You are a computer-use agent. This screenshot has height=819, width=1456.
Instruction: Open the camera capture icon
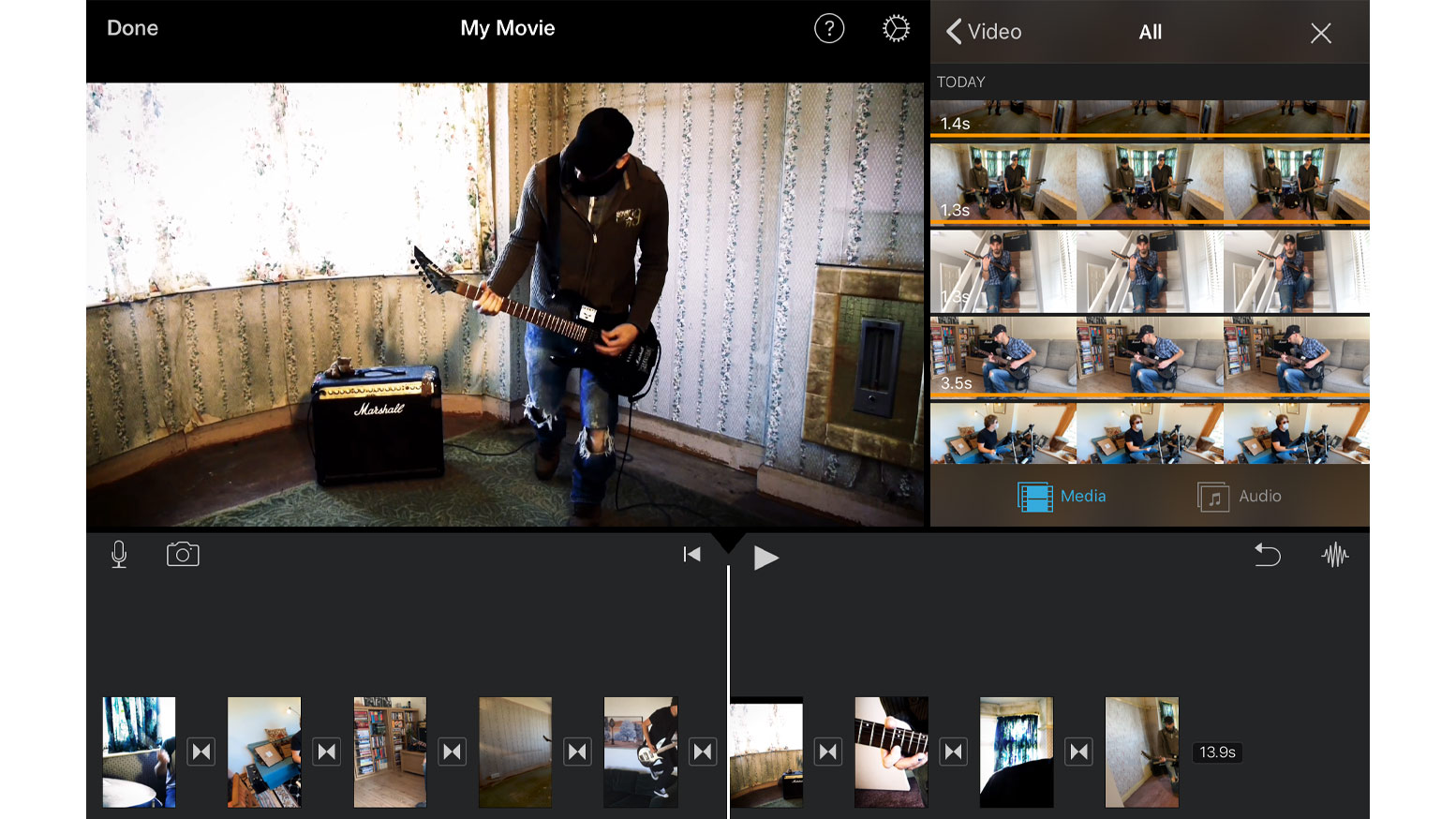coord(183,555)
